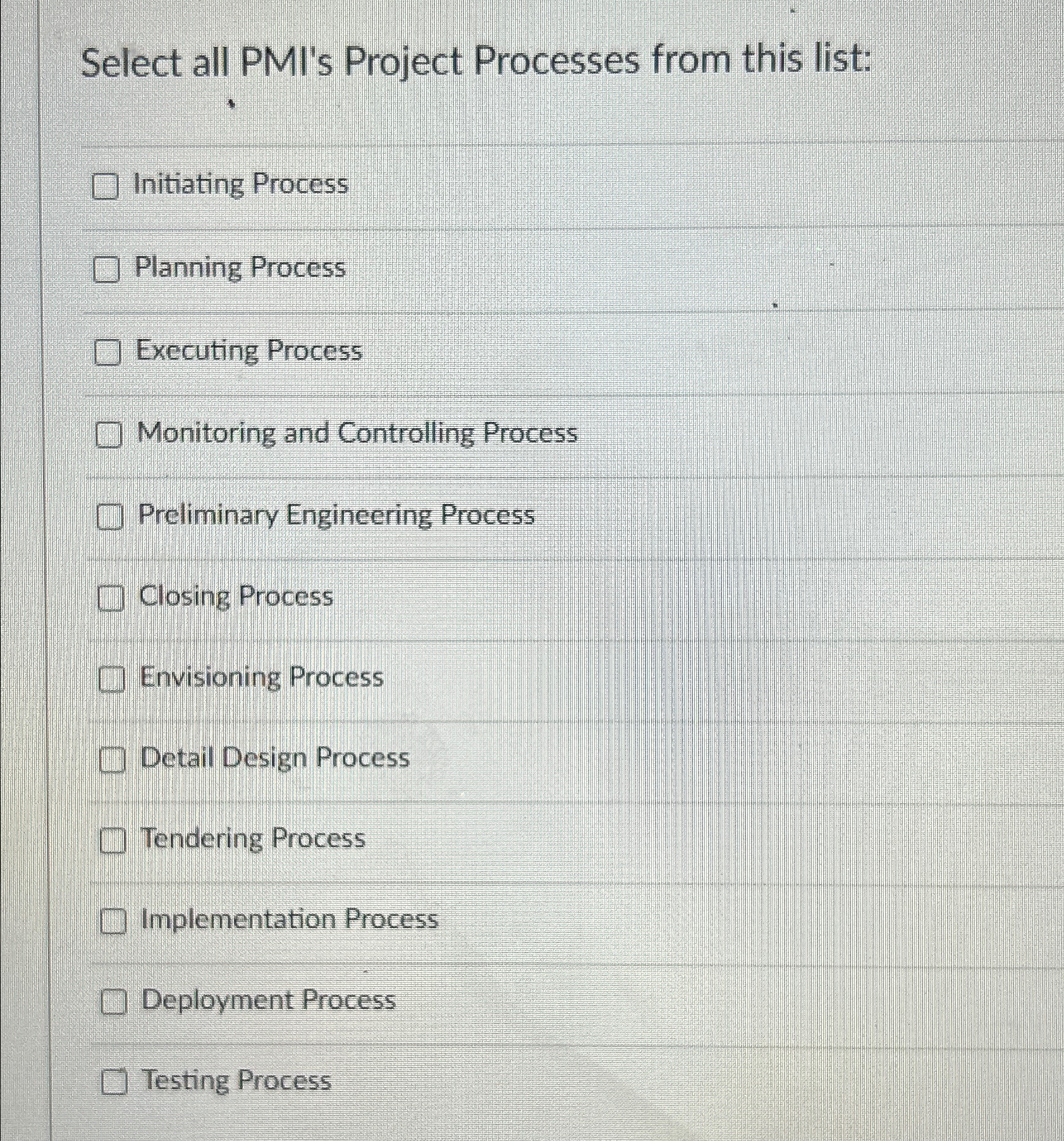Check the Tendering Process checkbox

click(114, 841)
